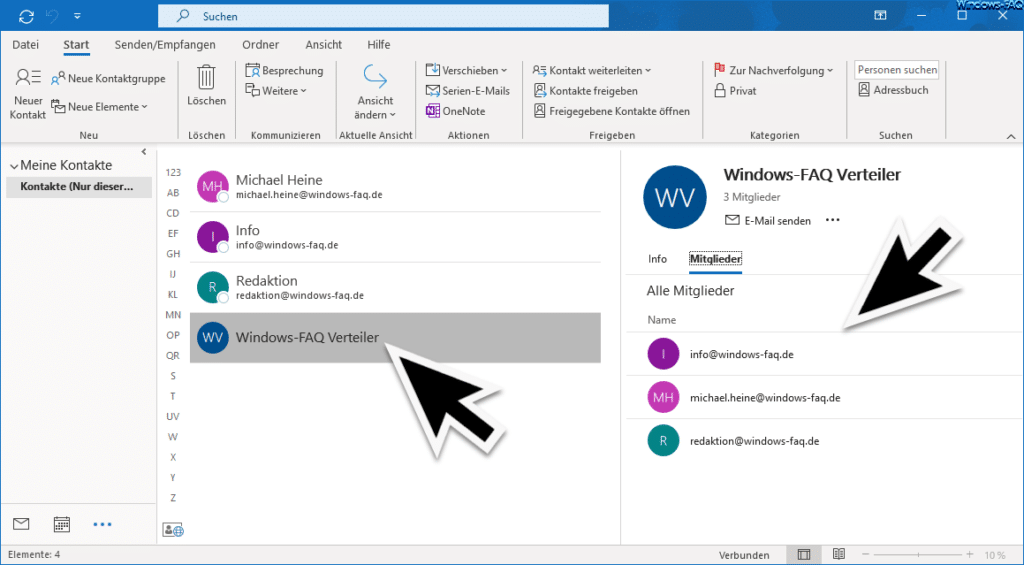1024x565 pixels.
Task: Collapse the folder pane arrow
Action: [144, 152]
